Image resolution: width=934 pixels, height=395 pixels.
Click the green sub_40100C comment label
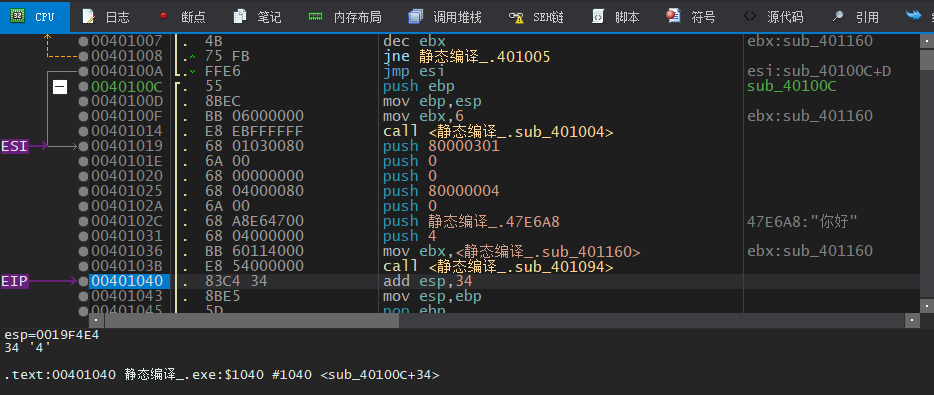coord(792,86)
